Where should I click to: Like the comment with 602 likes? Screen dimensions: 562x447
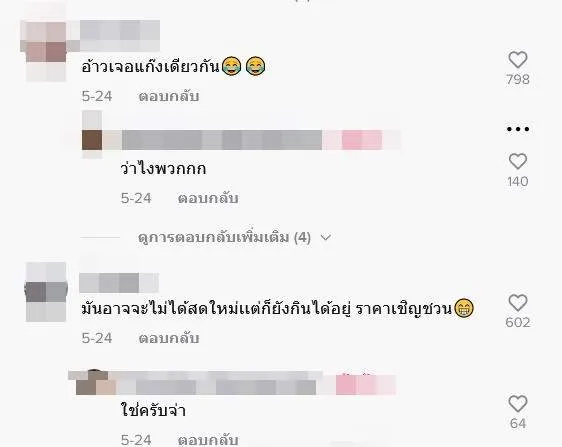(518, 303)
